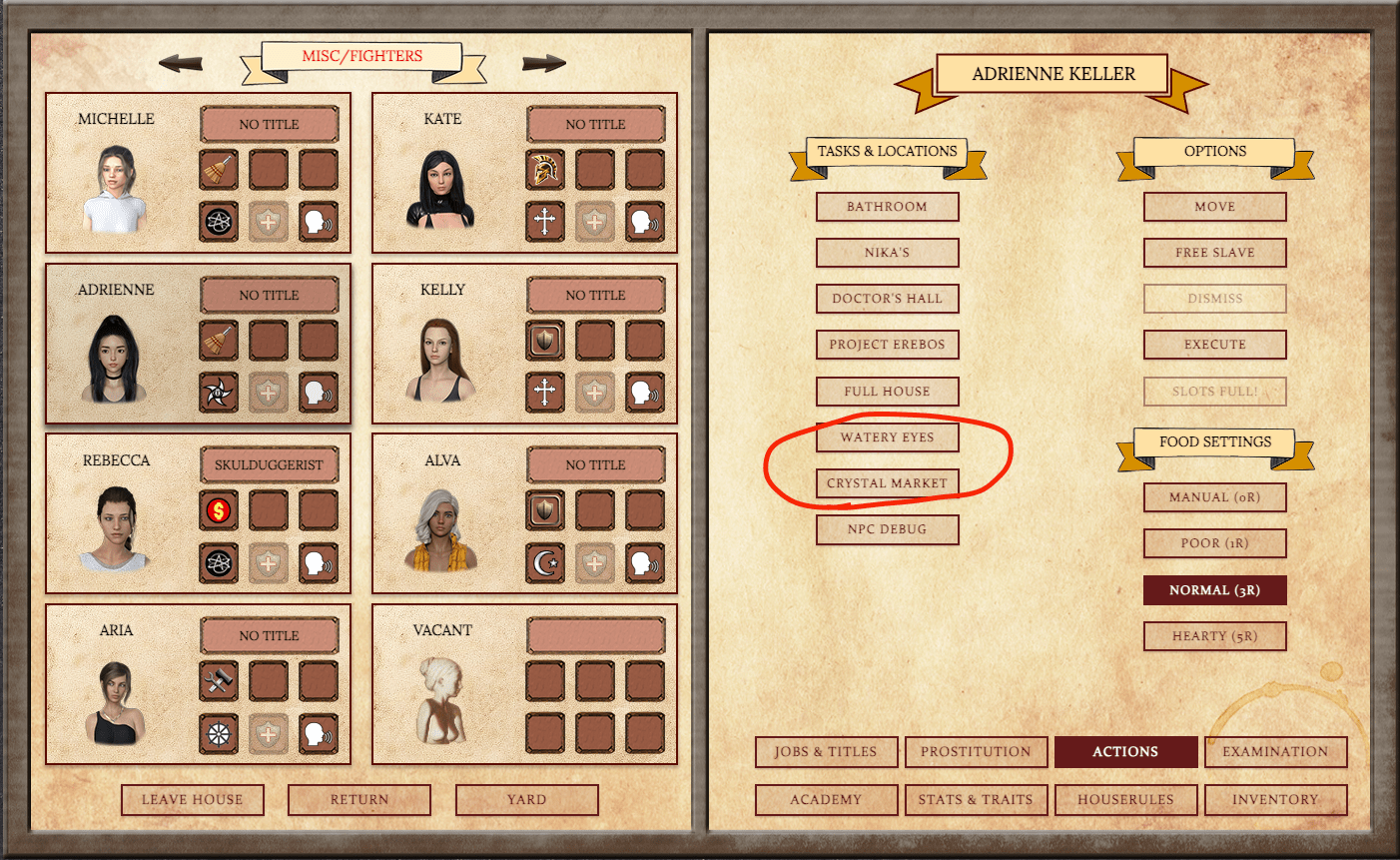This screenshot has width=1400, height=860.
Task: Click Kelly's cross religion icon
Action: (x=545, y=393)
